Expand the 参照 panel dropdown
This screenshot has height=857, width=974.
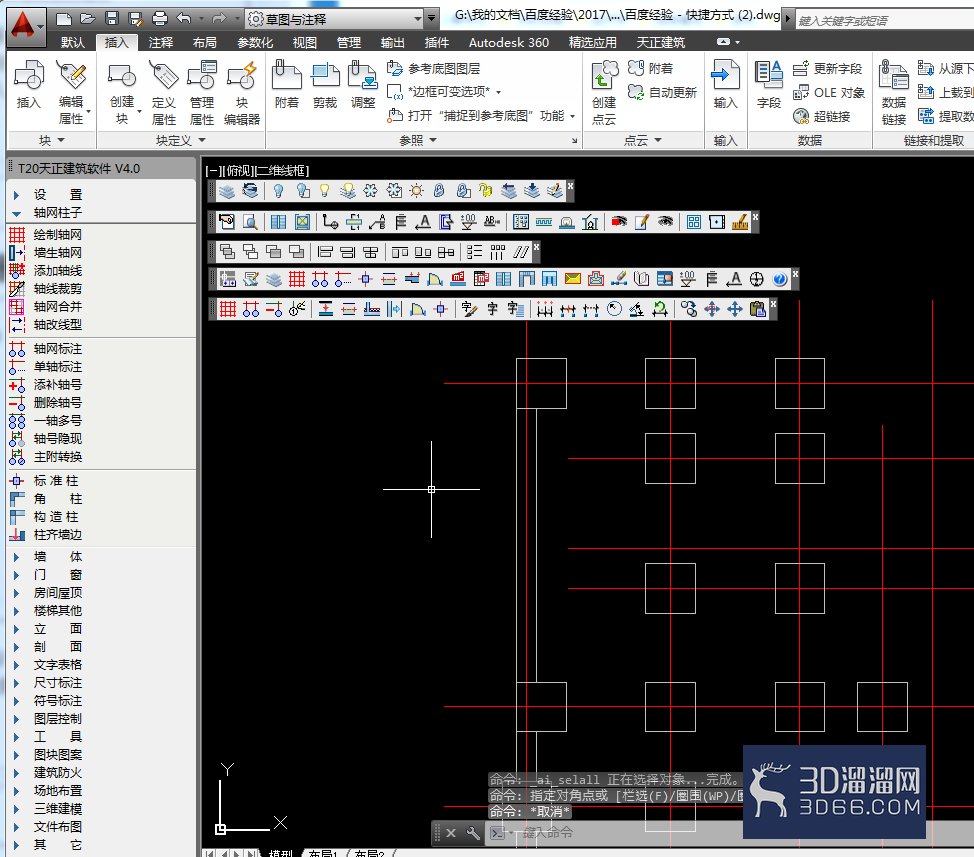click(417, 141)
